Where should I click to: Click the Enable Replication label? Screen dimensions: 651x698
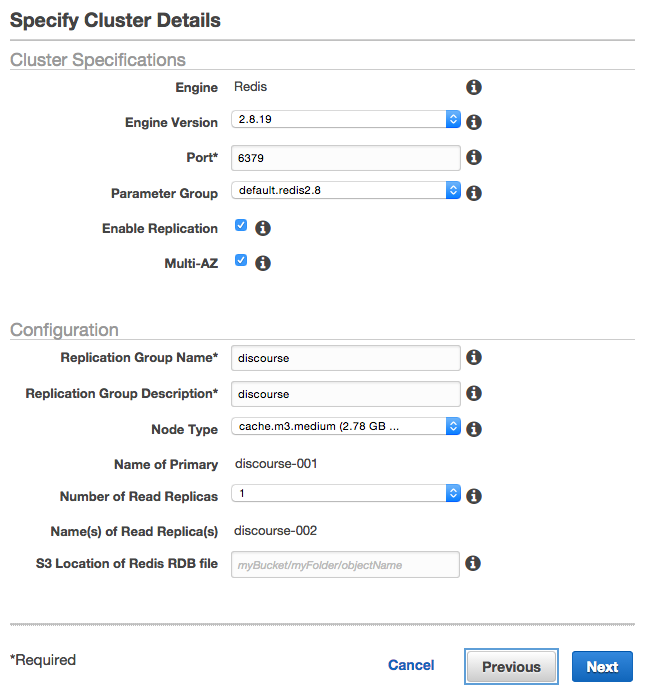[160, 228]
